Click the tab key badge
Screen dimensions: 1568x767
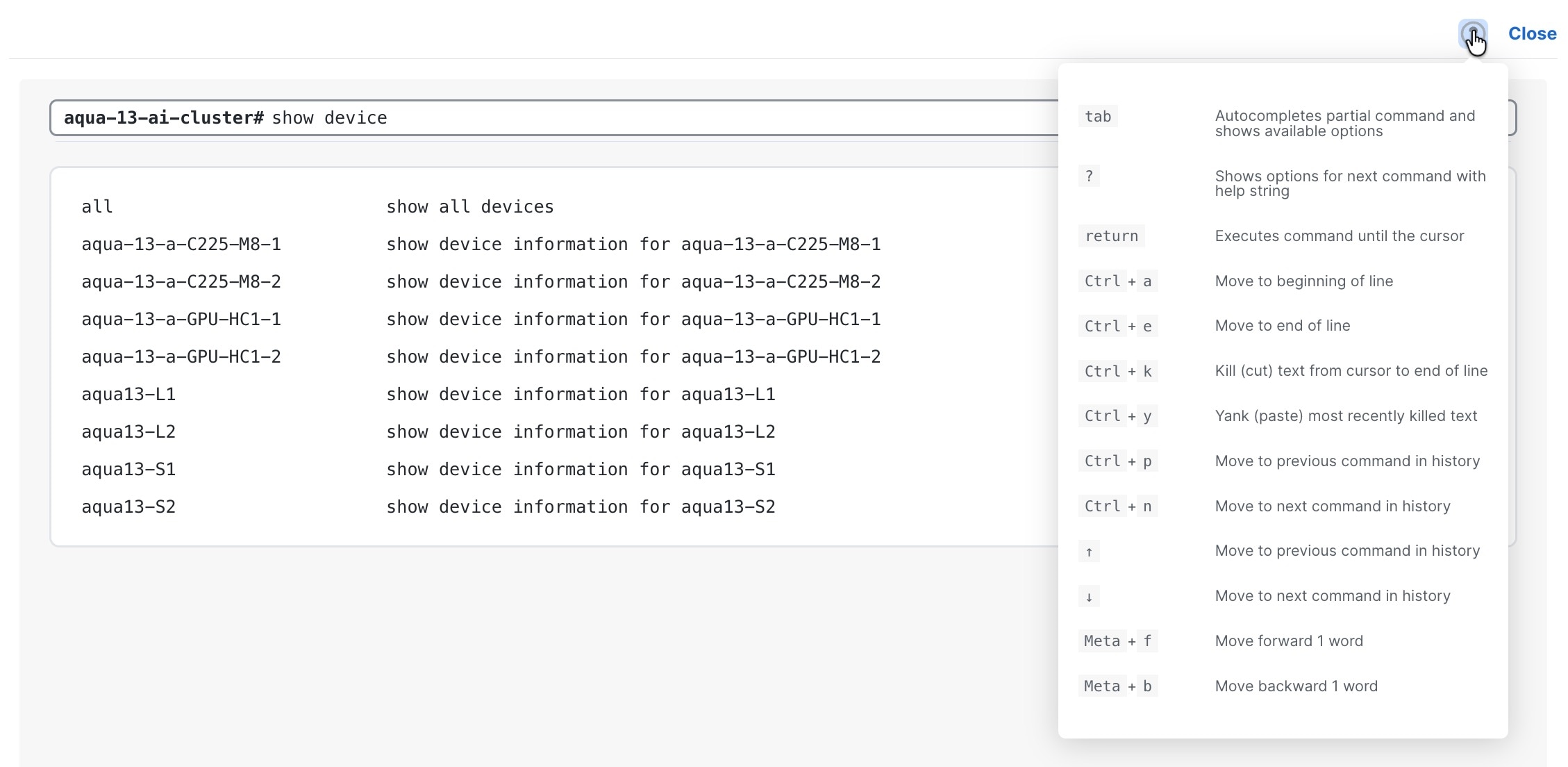click(x=1098, y=117)
